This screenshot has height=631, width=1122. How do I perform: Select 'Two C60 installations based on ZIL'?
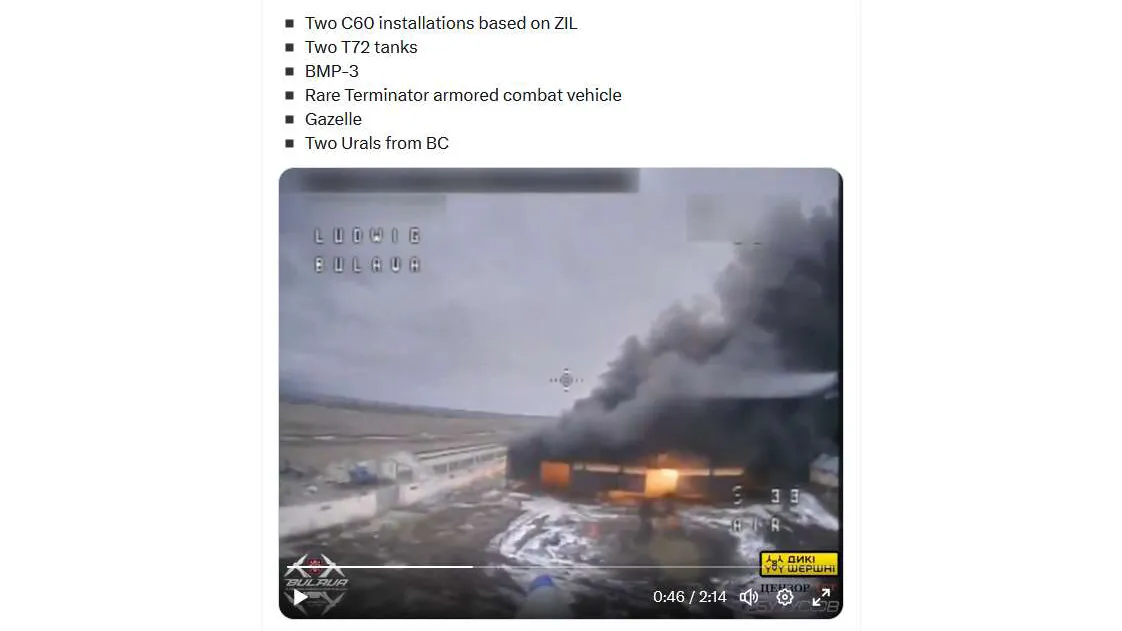coord(441,23)
